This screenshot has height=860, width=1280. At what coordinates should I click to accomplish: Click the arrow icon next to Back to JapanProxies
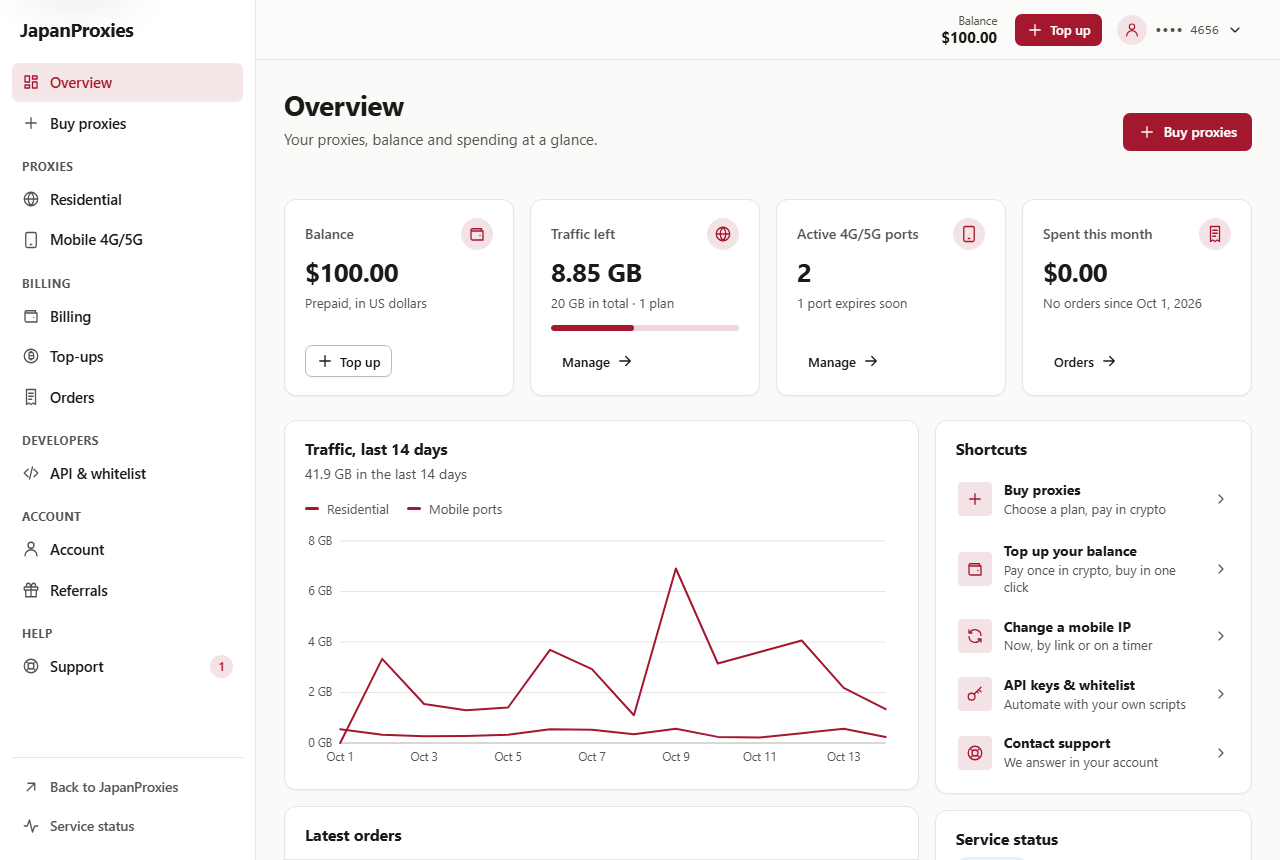pyautogui.click(x=31, y=787)
